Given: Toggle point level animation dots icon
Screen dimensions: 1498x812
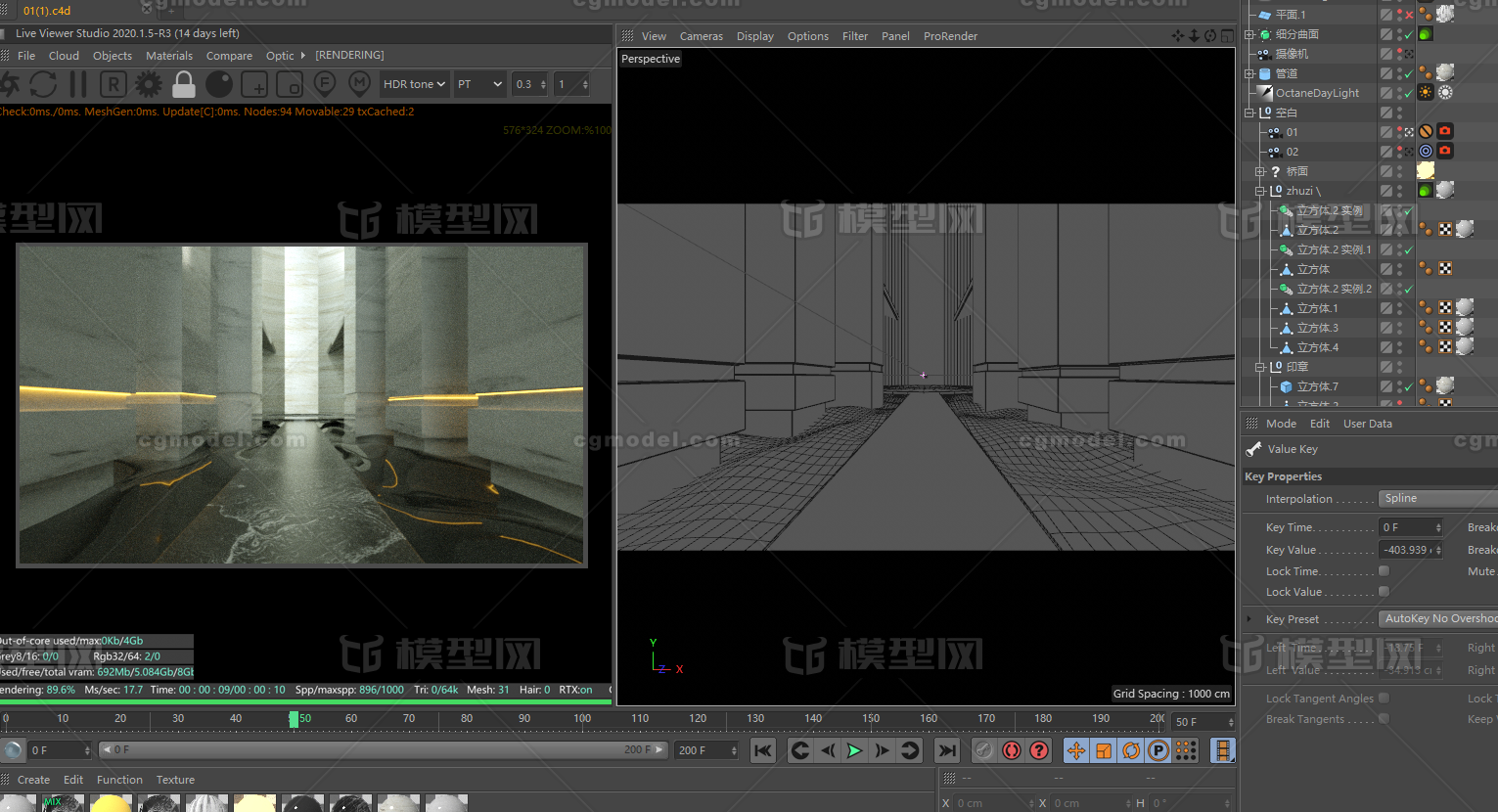Looking at the screenshot, I should (x=1186, y=750).
